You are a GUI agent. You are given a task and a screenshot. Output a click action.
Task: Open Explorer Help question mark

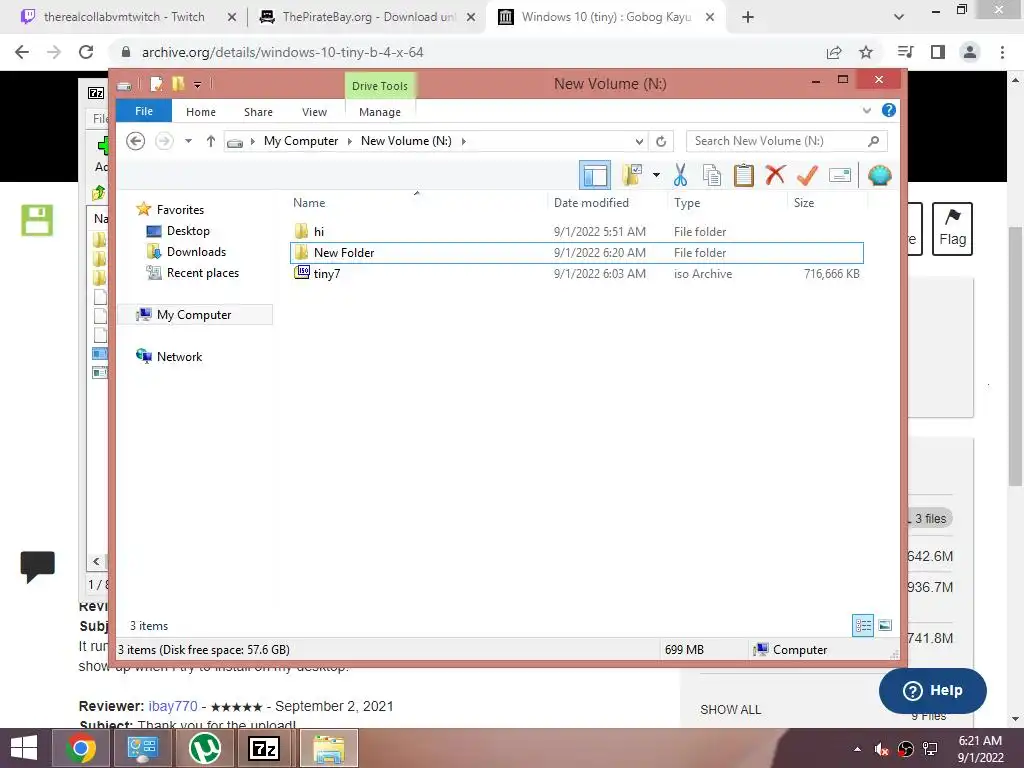[x=888, y=110]
